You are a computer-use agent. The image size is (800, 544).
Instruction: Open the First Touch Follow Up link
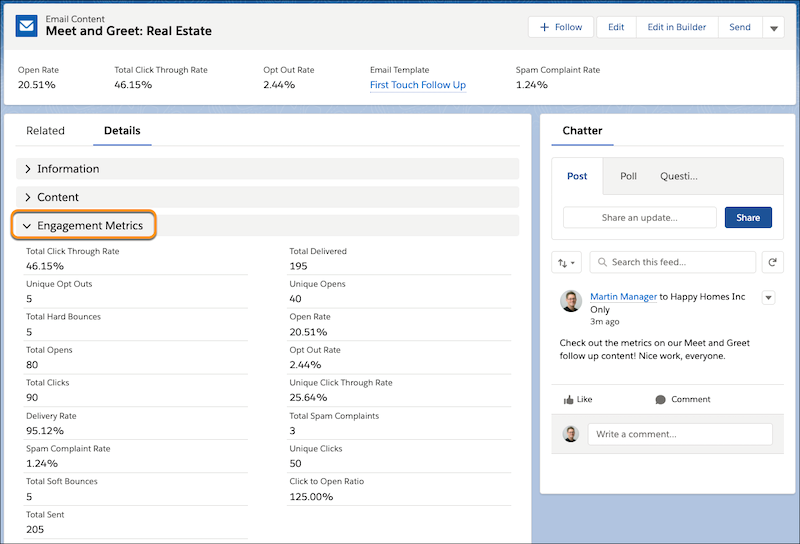click(x=417, y=85)
